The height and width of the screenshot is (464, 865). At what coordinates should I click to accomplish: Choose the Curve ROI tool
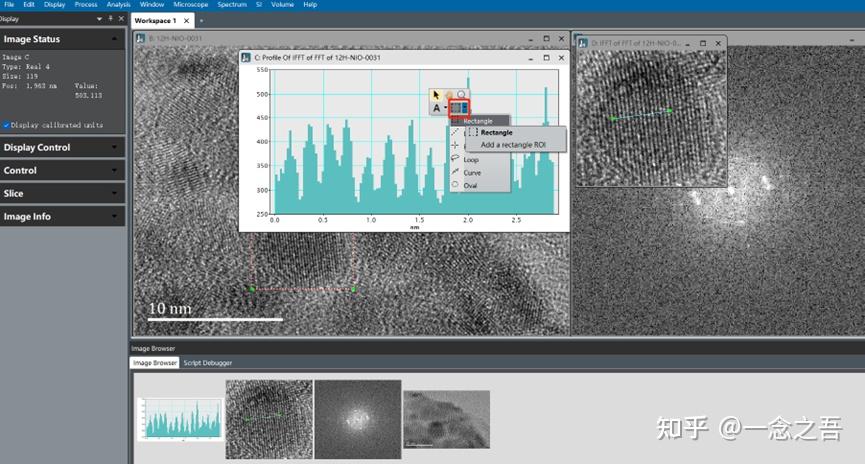coord(472,172)
